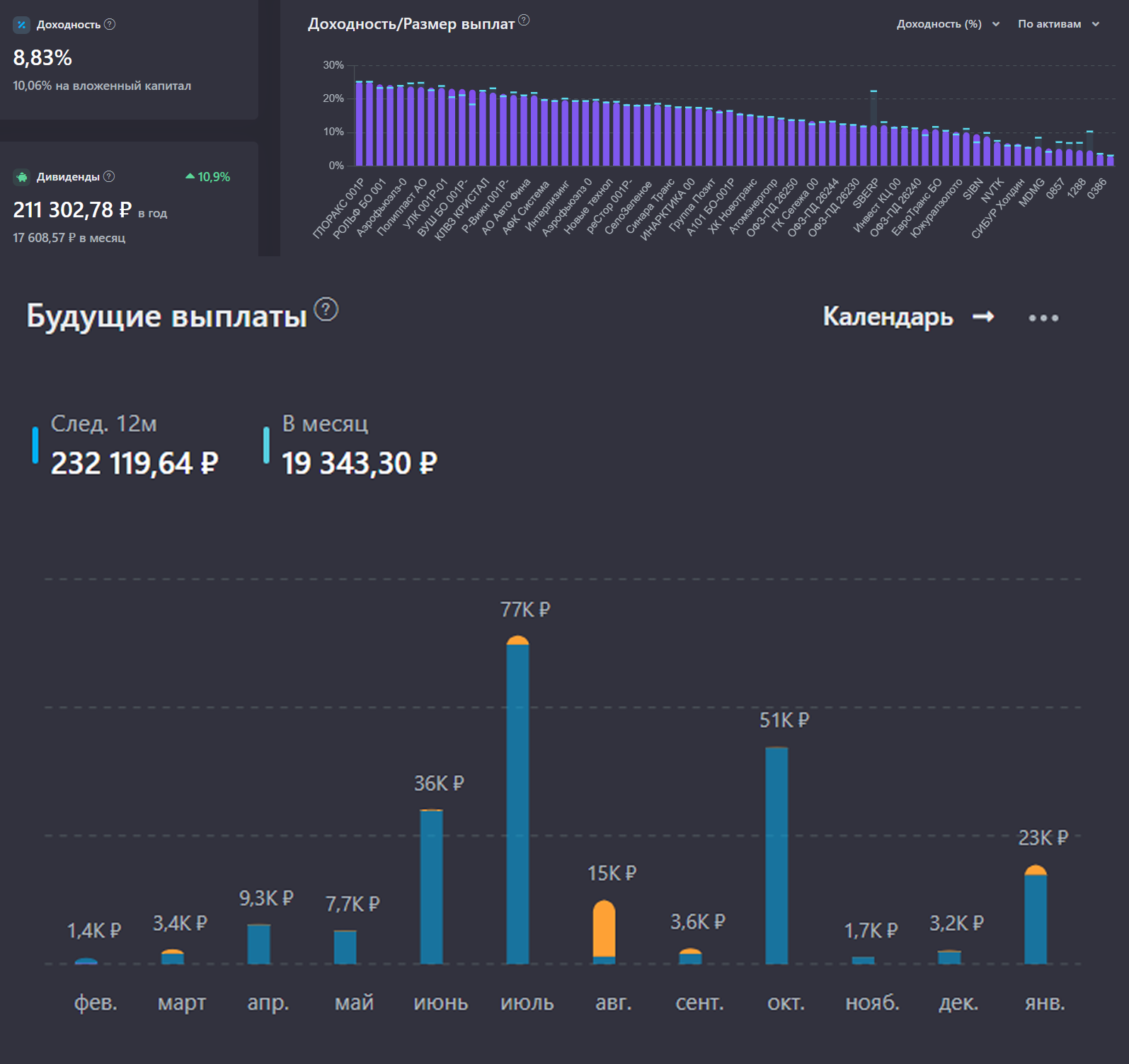Viewport: 1129px width, 1064px height.
Task: Click the percent icon beside Доходность
Action: 21,25
